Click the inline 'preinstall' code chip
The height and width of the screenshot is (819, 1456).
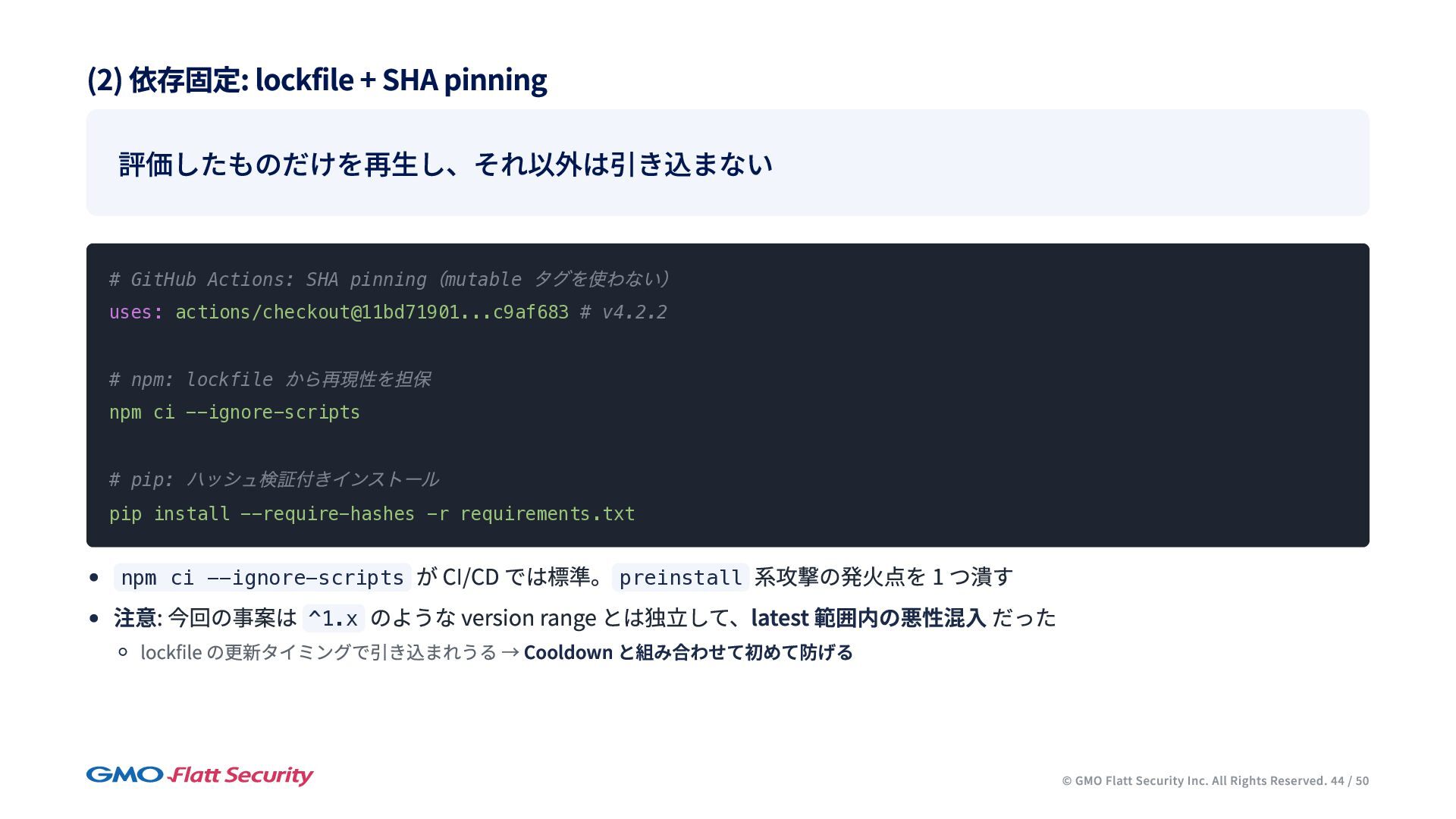tap(680, 578)
